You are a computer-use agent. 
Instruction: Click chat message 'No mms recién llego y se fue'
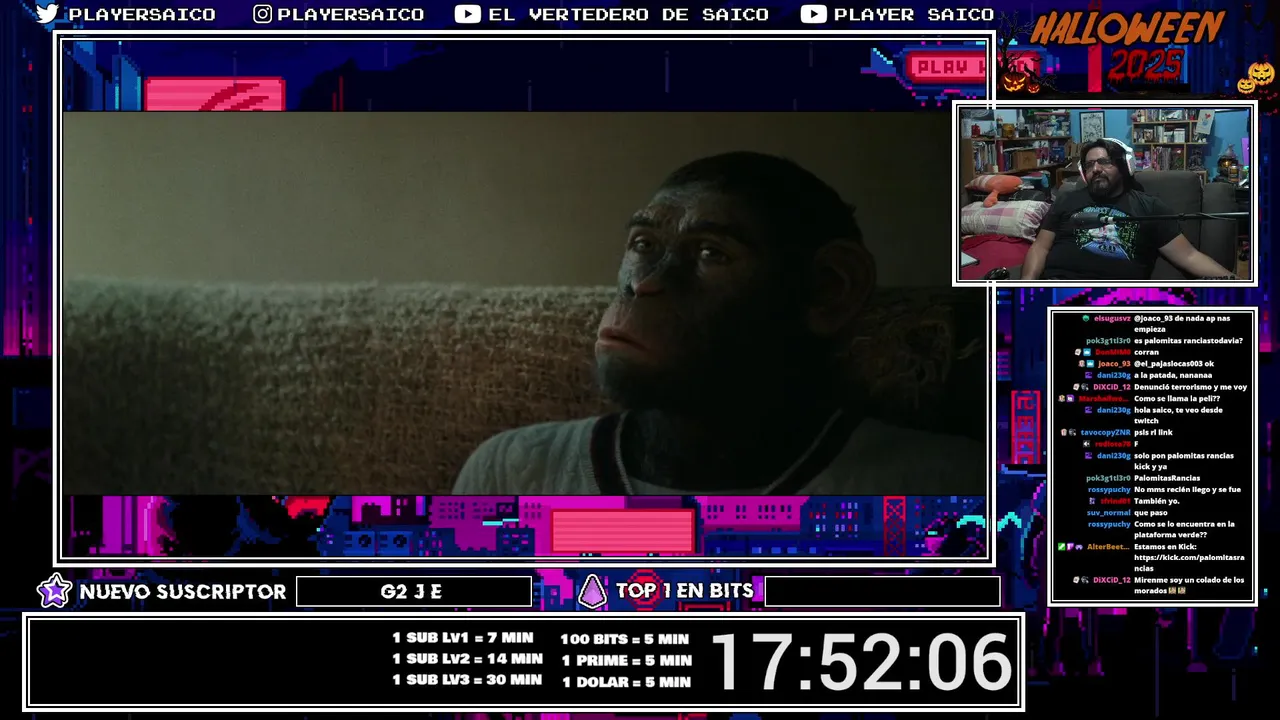[1187, 489]
